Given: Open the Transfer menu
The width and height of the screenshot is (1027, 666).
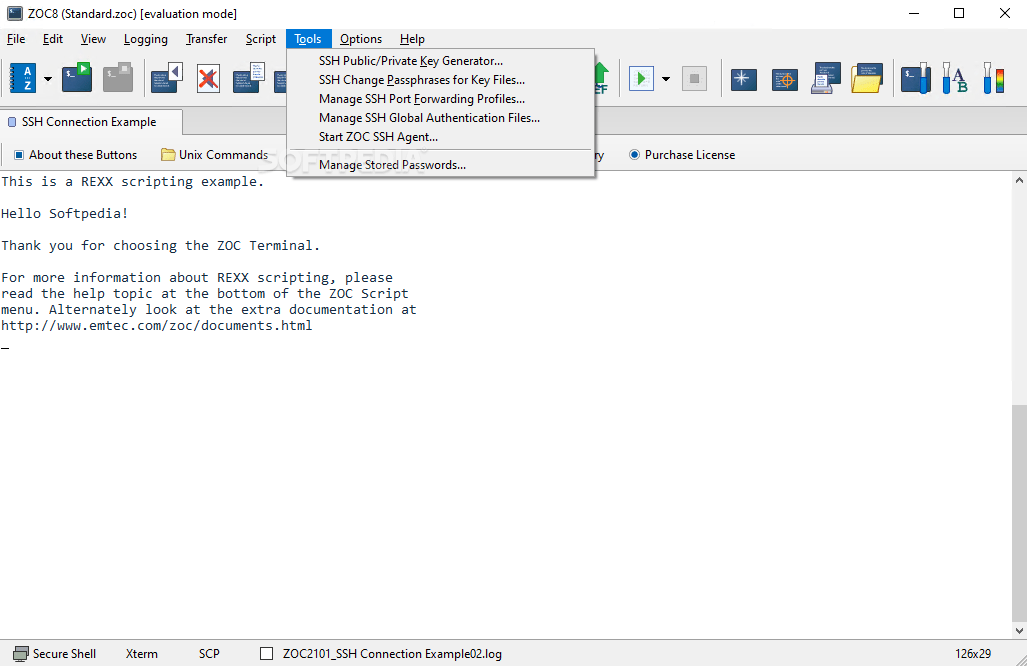Looking at the screenshot, I should tap(206, 39).
